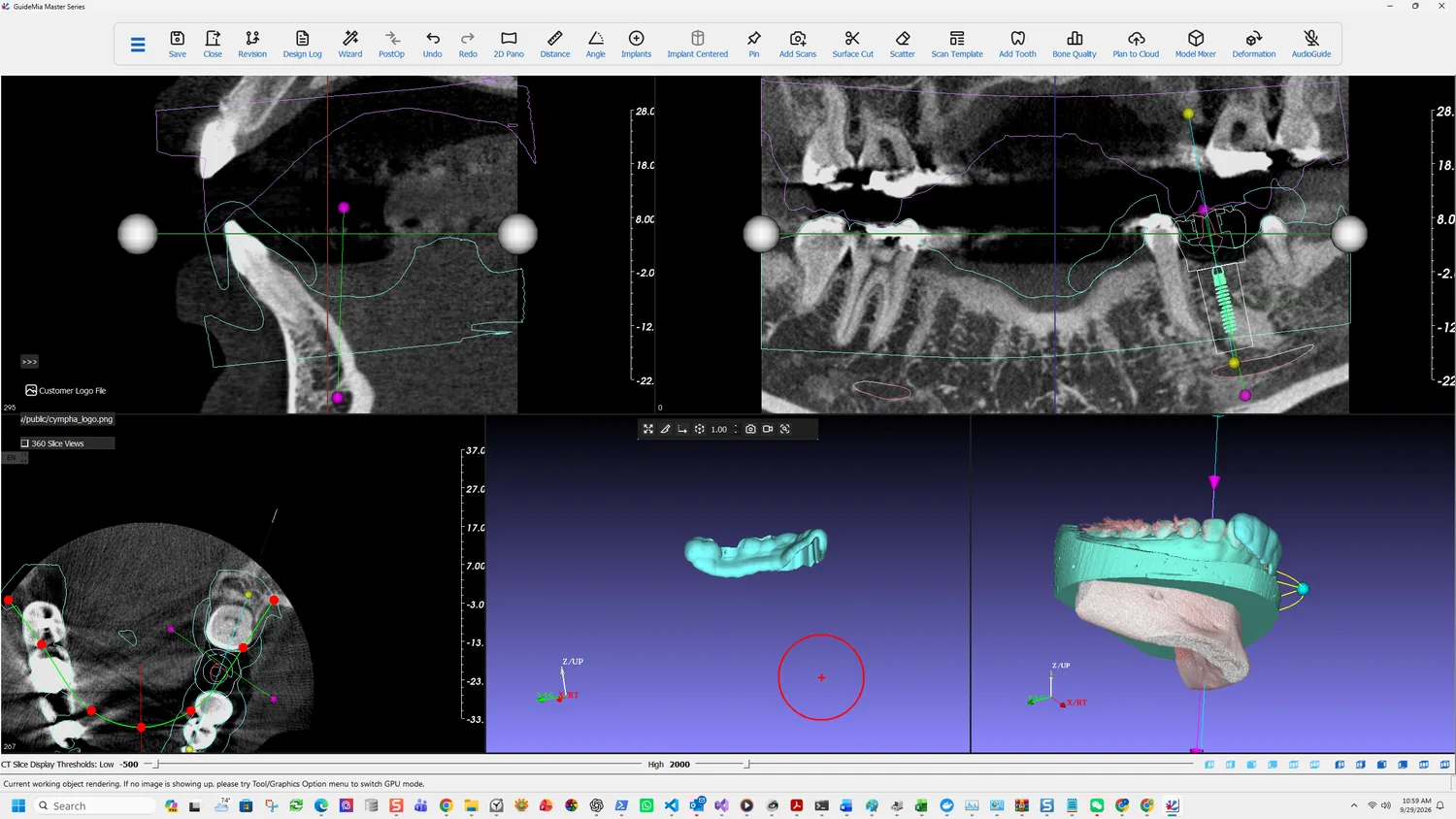Open the Design Log

point(302,44)
